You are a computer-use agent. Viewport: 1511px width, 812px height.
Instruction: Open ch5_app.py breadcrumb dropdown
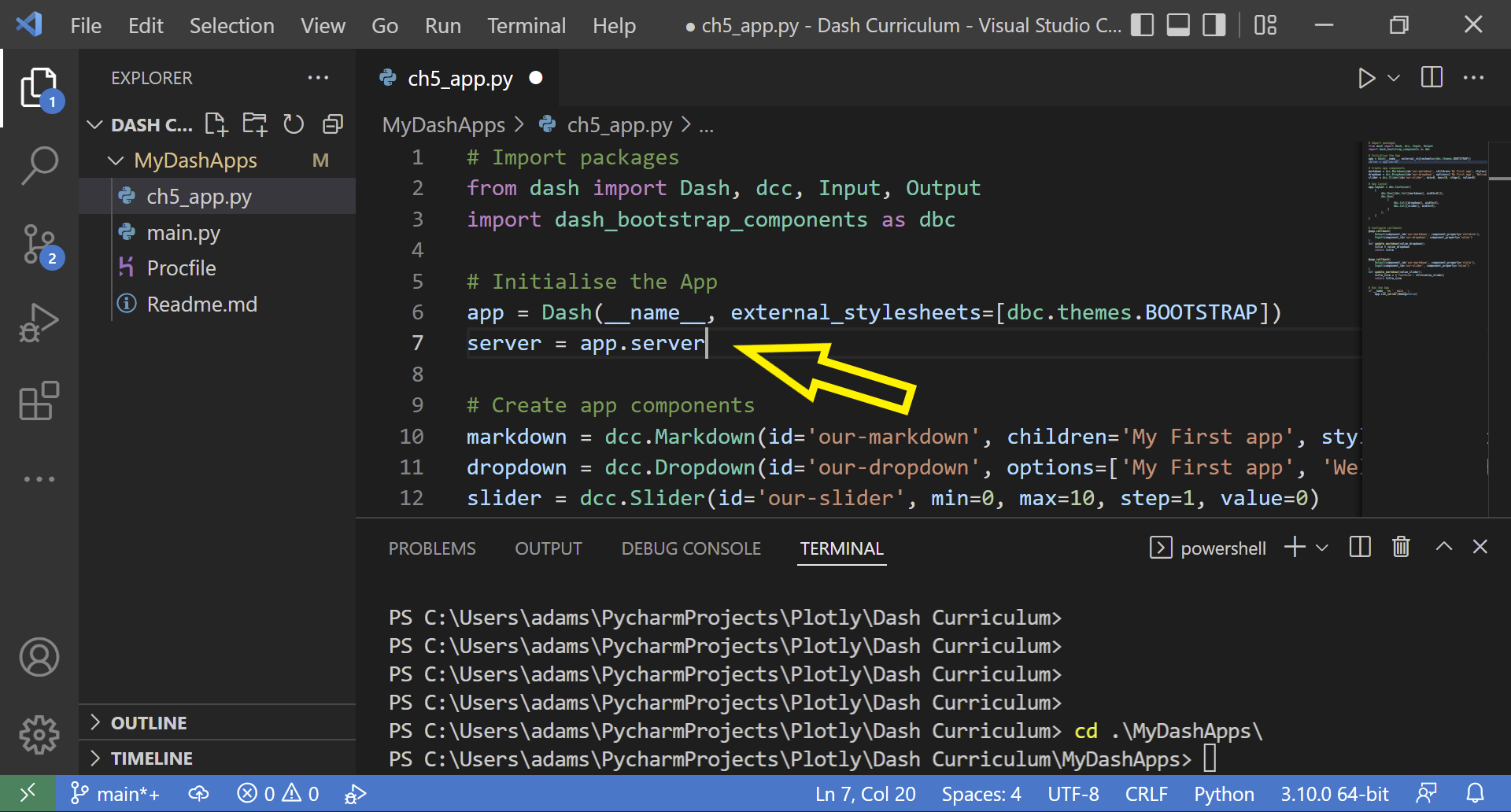619,125
